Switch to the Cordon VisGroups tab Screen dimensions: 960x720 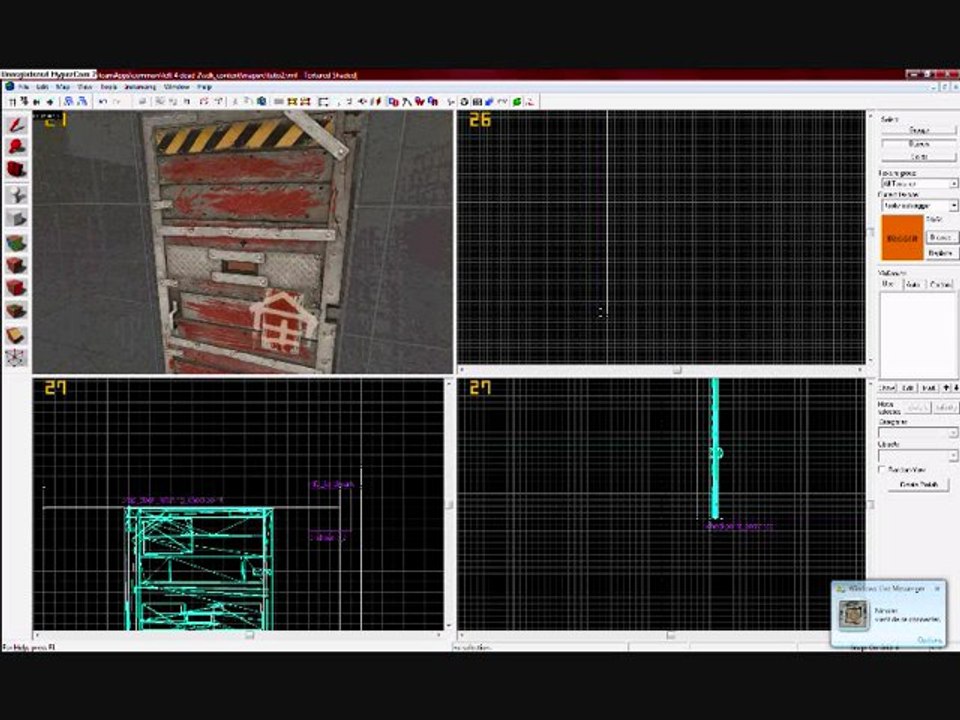940,284
